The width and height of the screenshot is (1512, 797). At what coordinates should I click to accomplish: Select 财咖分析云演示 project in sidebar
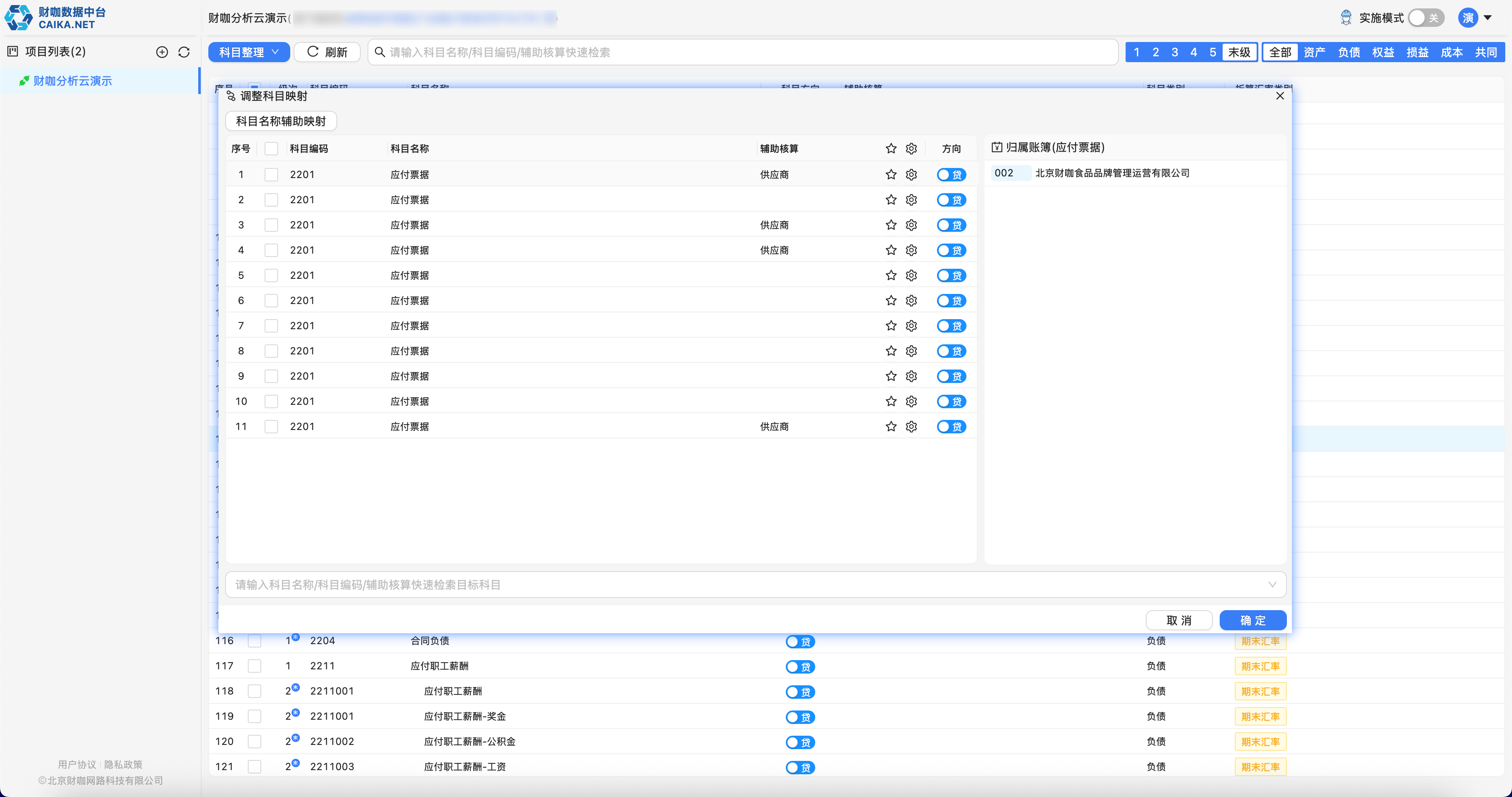point(73,81)
